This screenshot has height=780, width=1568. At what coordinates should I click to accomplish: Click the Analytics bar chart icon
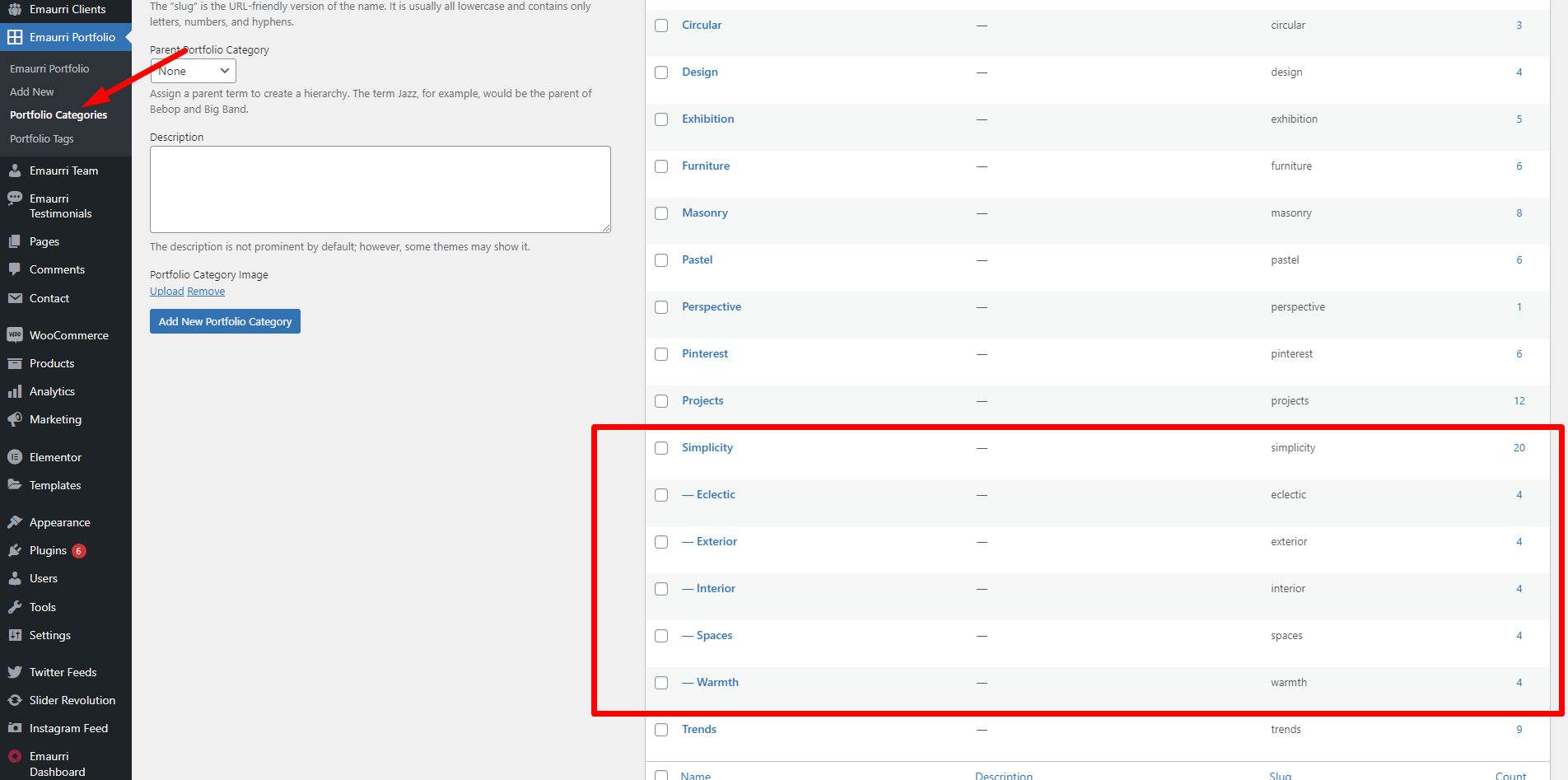[x=15, y=391]
